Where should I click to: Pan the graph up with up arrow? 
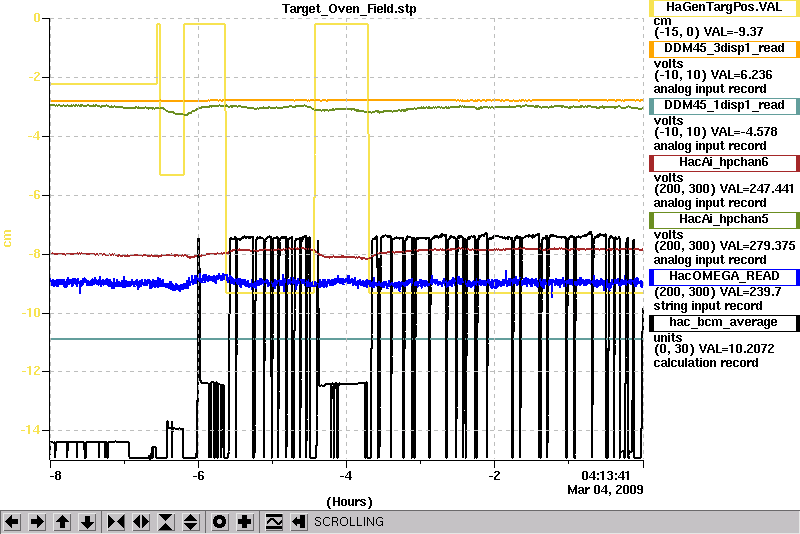click(x=62, y=522)
